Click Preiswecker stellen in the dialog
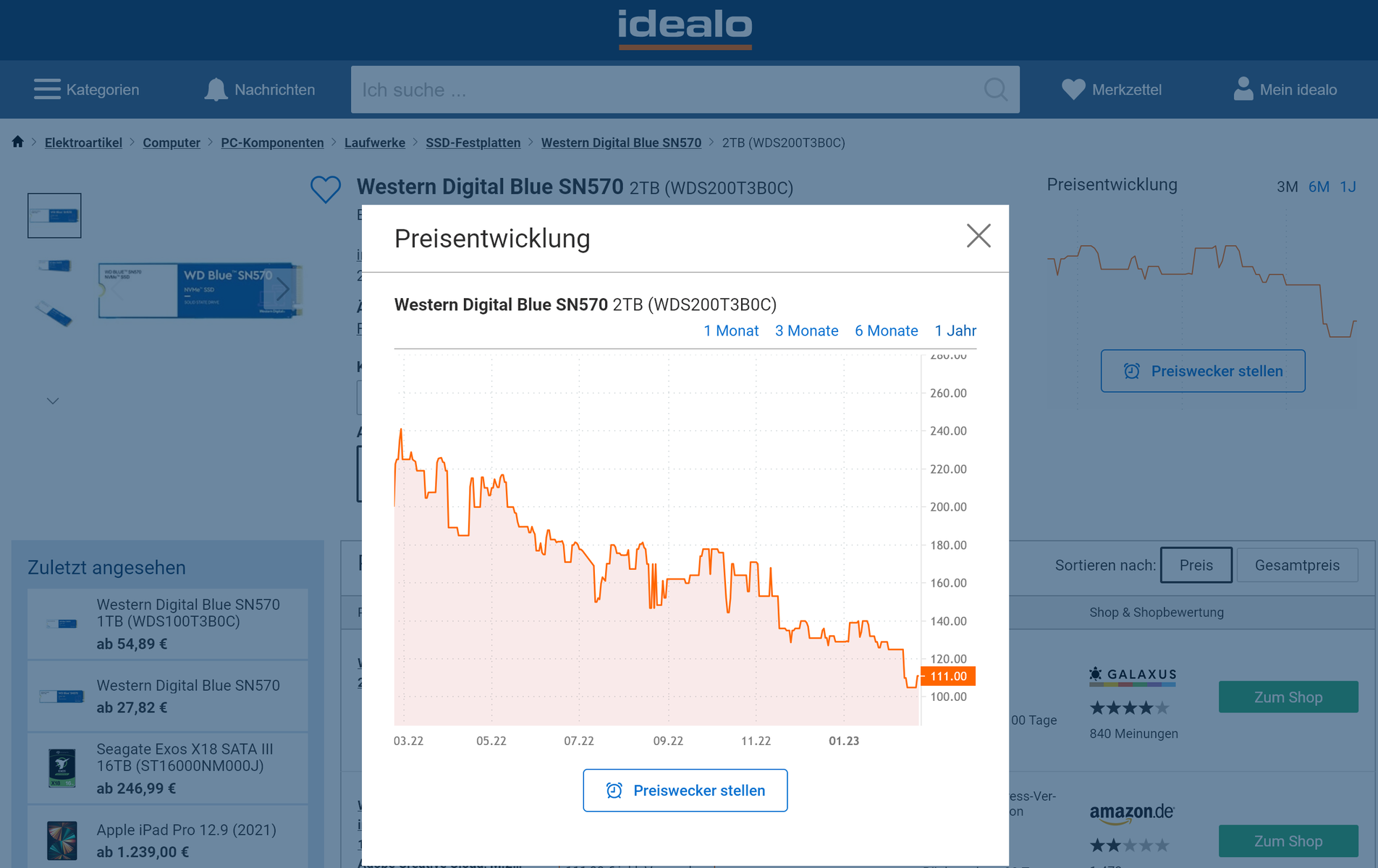The width and height of the screenshot is (1378, 868). (x=685, y=791)
